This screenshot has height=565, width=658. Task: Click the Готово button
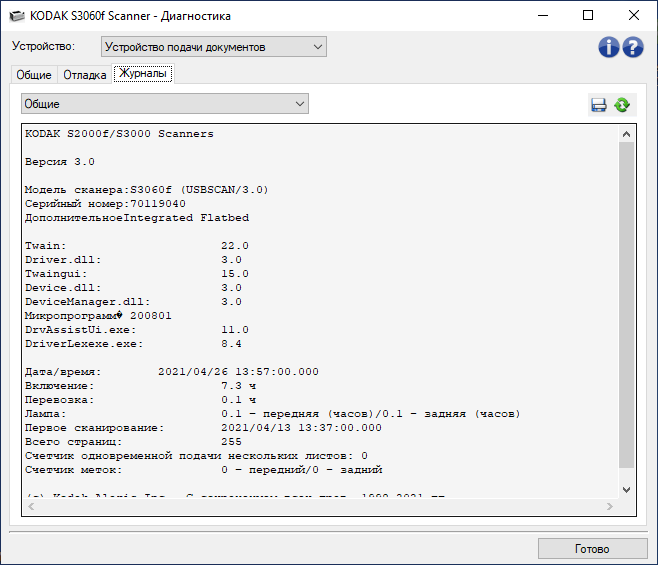(x=592, y=549)
